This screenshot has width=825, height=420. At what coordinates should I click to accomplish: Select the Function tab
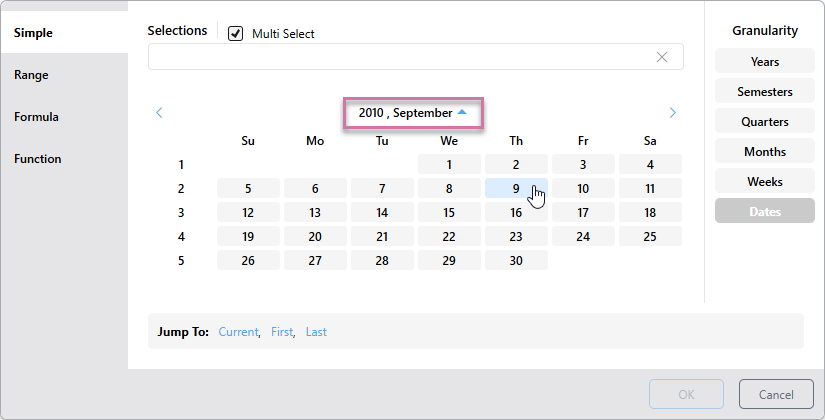tap(37, 159)
